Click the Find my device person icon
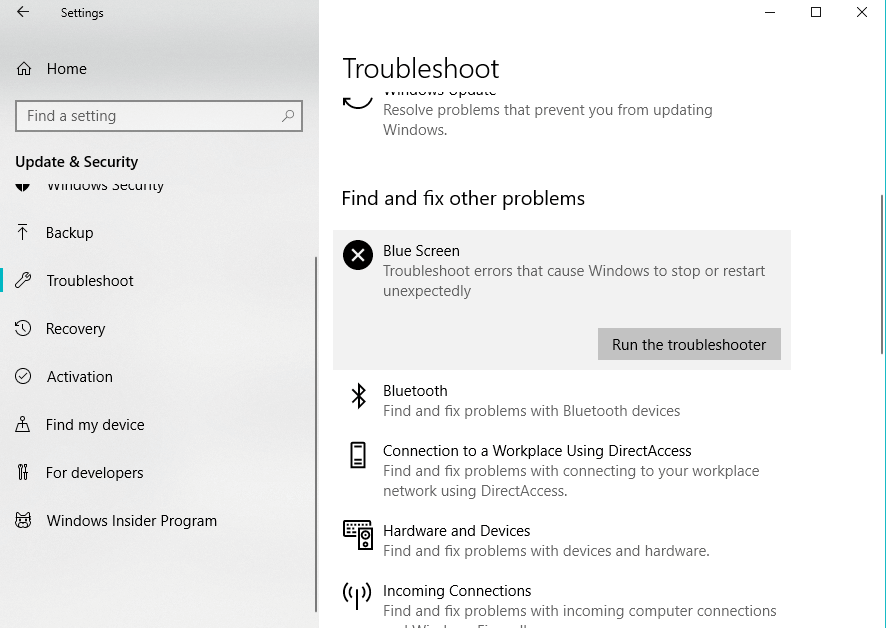886x628 pixels. click(23, 425)
